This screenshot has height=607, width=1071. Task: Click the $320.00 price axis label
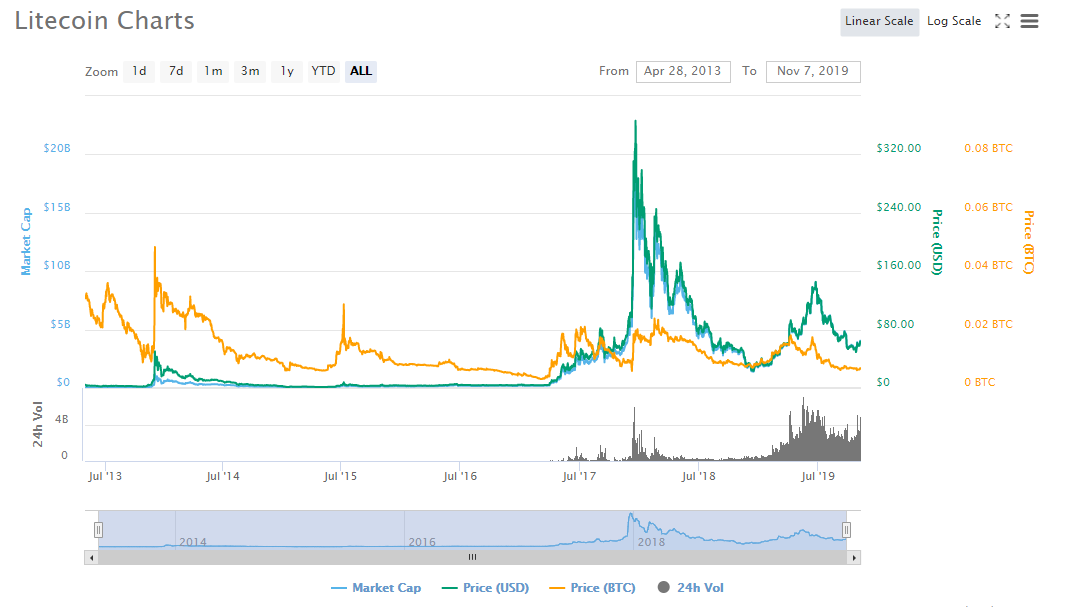(899, 148)
